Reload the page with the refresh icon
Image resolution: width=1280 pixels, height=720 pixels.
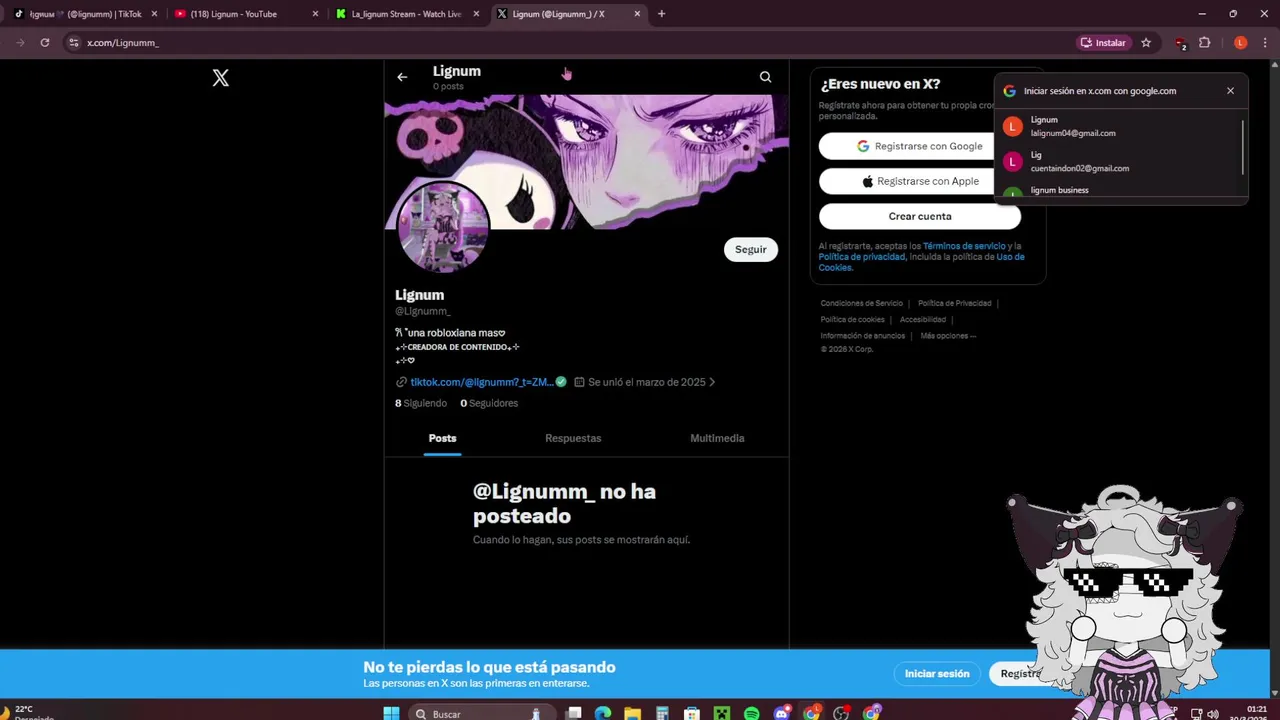coord(45,43)
